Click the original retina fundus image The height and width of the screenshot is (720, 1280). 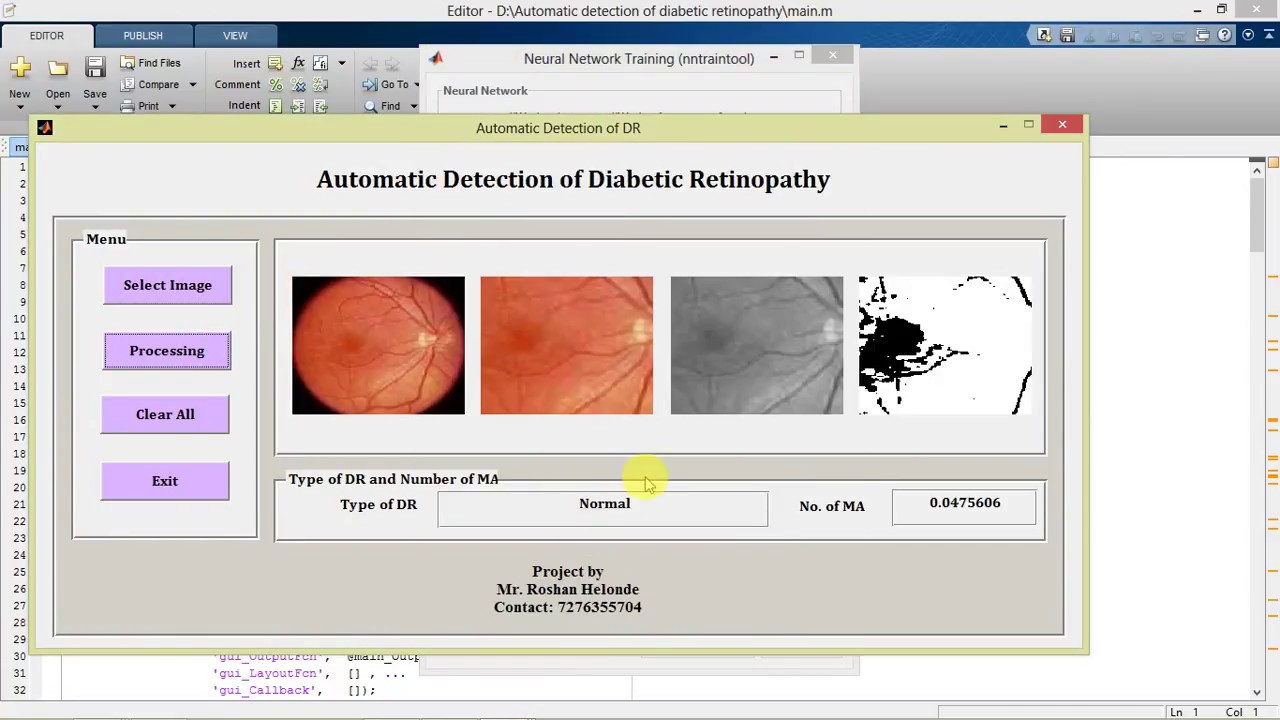pyautogui.click(x=378, y=345)
